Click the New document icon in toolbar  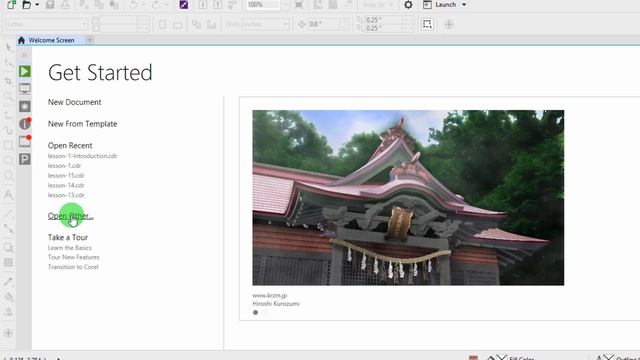(11, 4)
